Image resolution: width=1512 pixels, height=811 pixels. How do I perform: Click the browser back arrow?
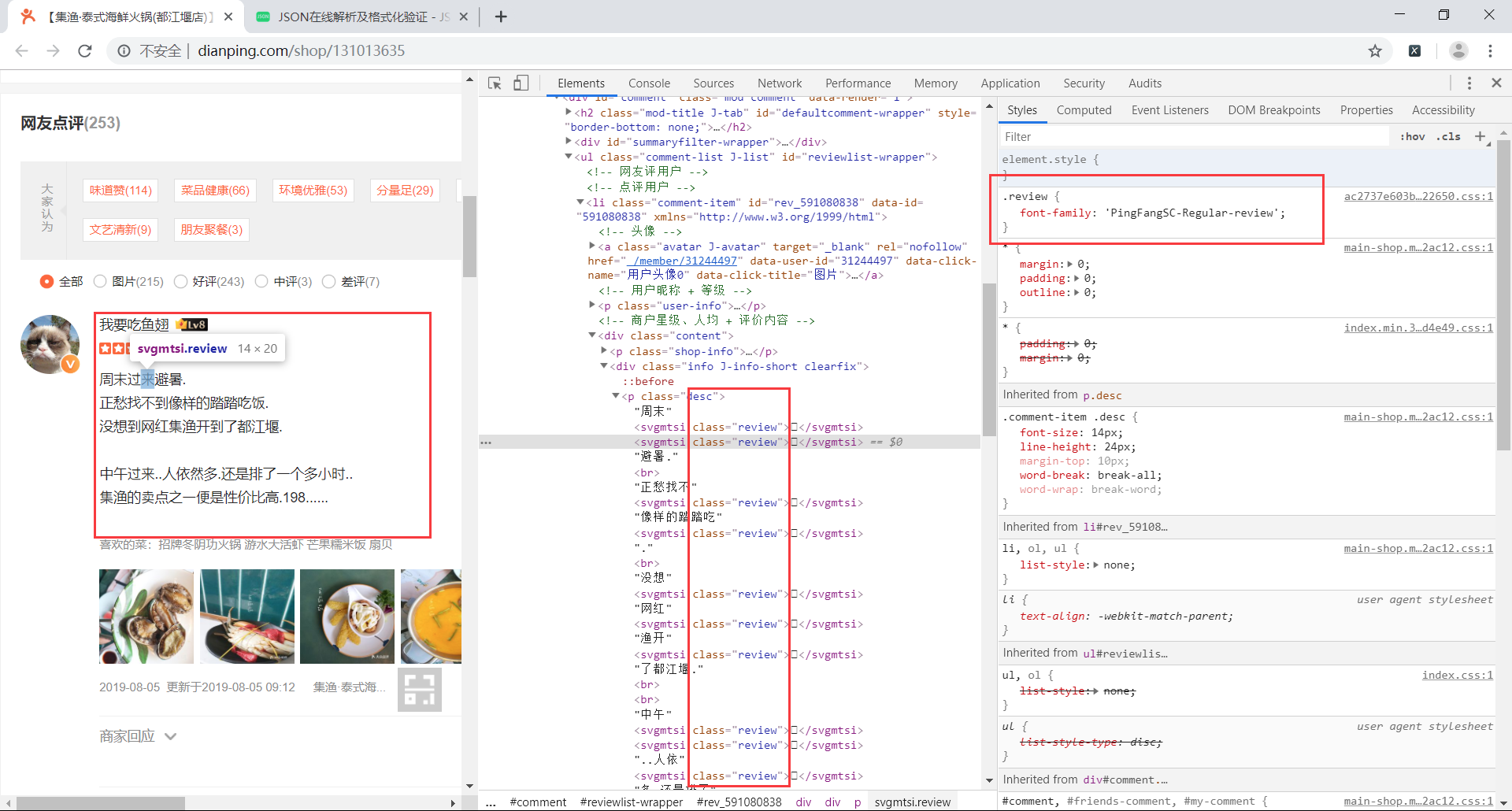coord(22,50)
